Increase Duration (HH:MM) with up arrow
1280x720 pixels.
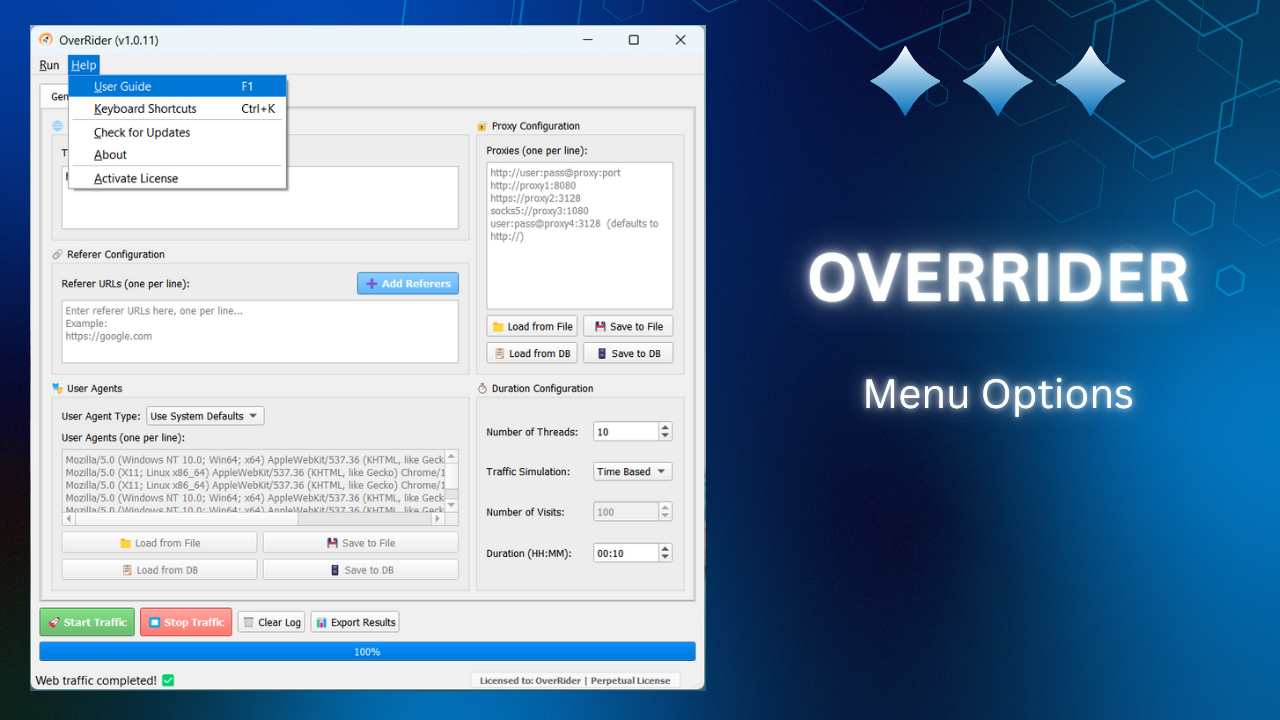666,548
